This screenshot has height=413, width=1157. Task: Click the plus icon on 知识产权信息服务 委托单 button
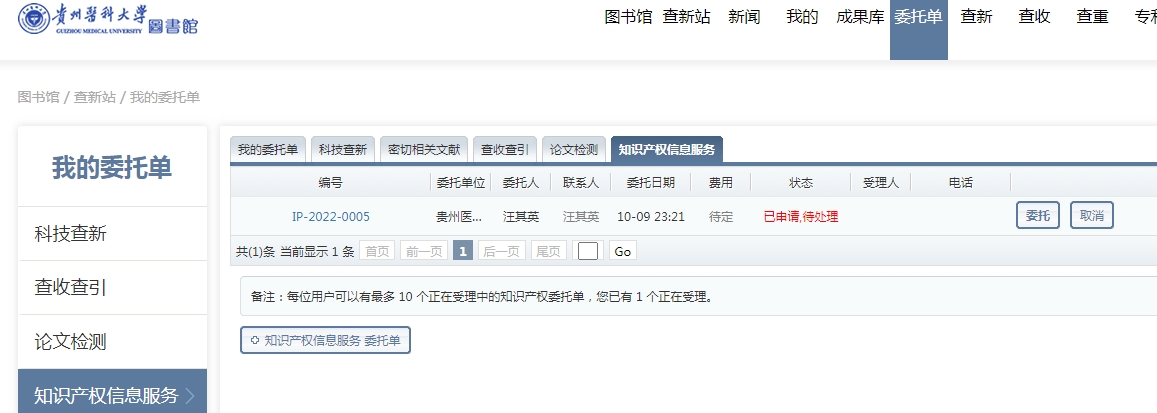255,340
